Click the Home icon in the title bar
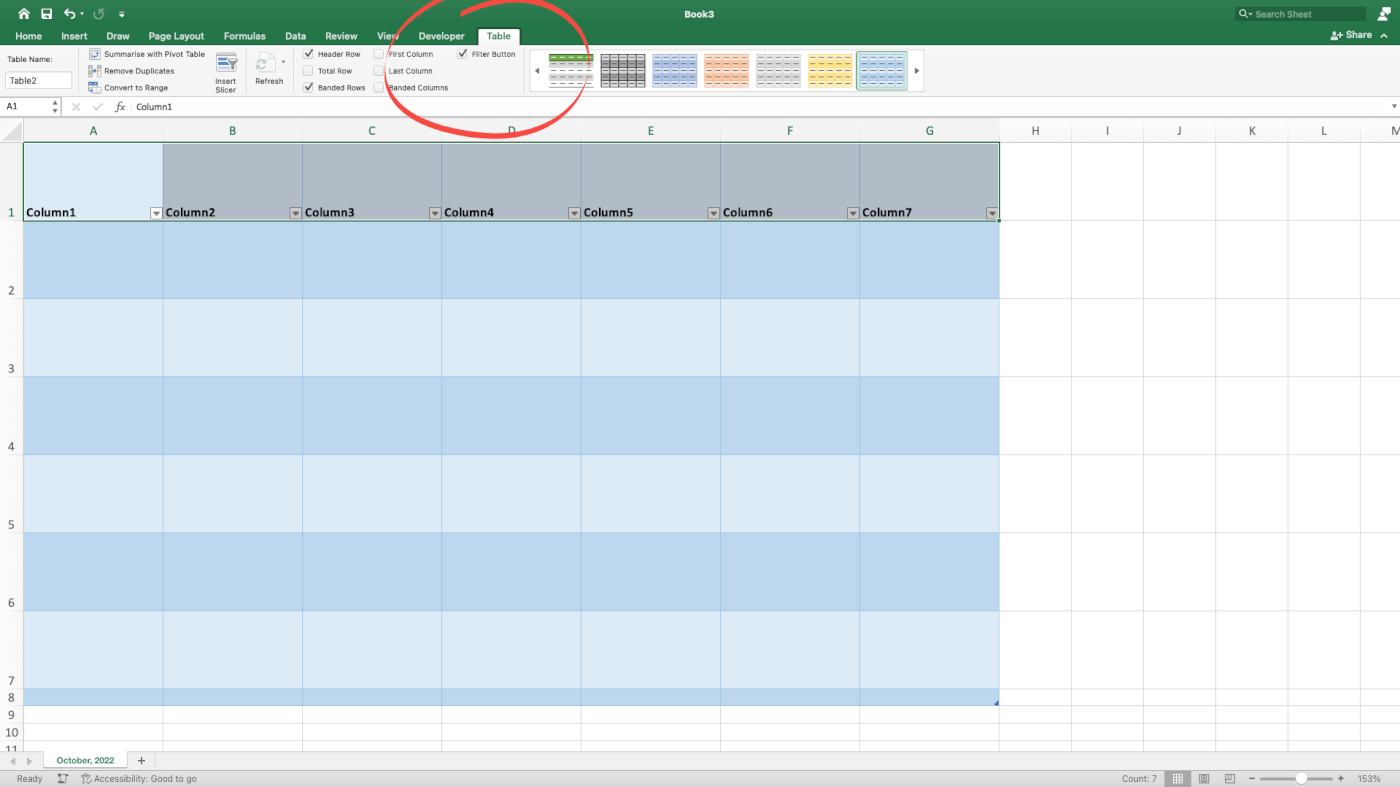The height and width of the screenshot is (787, 1400). (23, 13)
